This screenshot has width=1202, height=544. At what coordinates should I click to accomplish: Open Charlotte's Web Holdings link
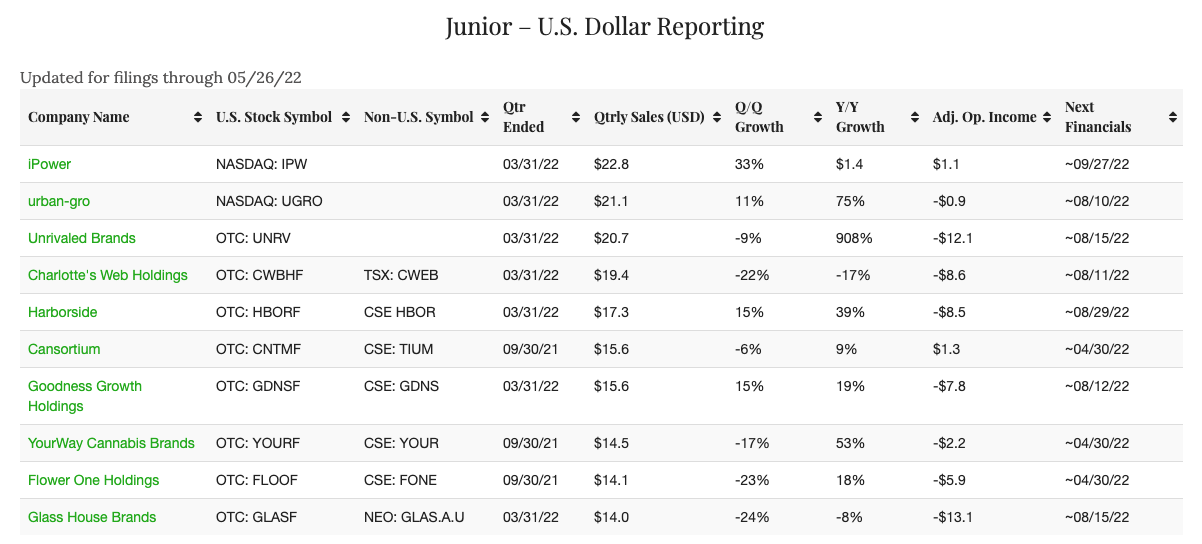(x=108, y=275)
